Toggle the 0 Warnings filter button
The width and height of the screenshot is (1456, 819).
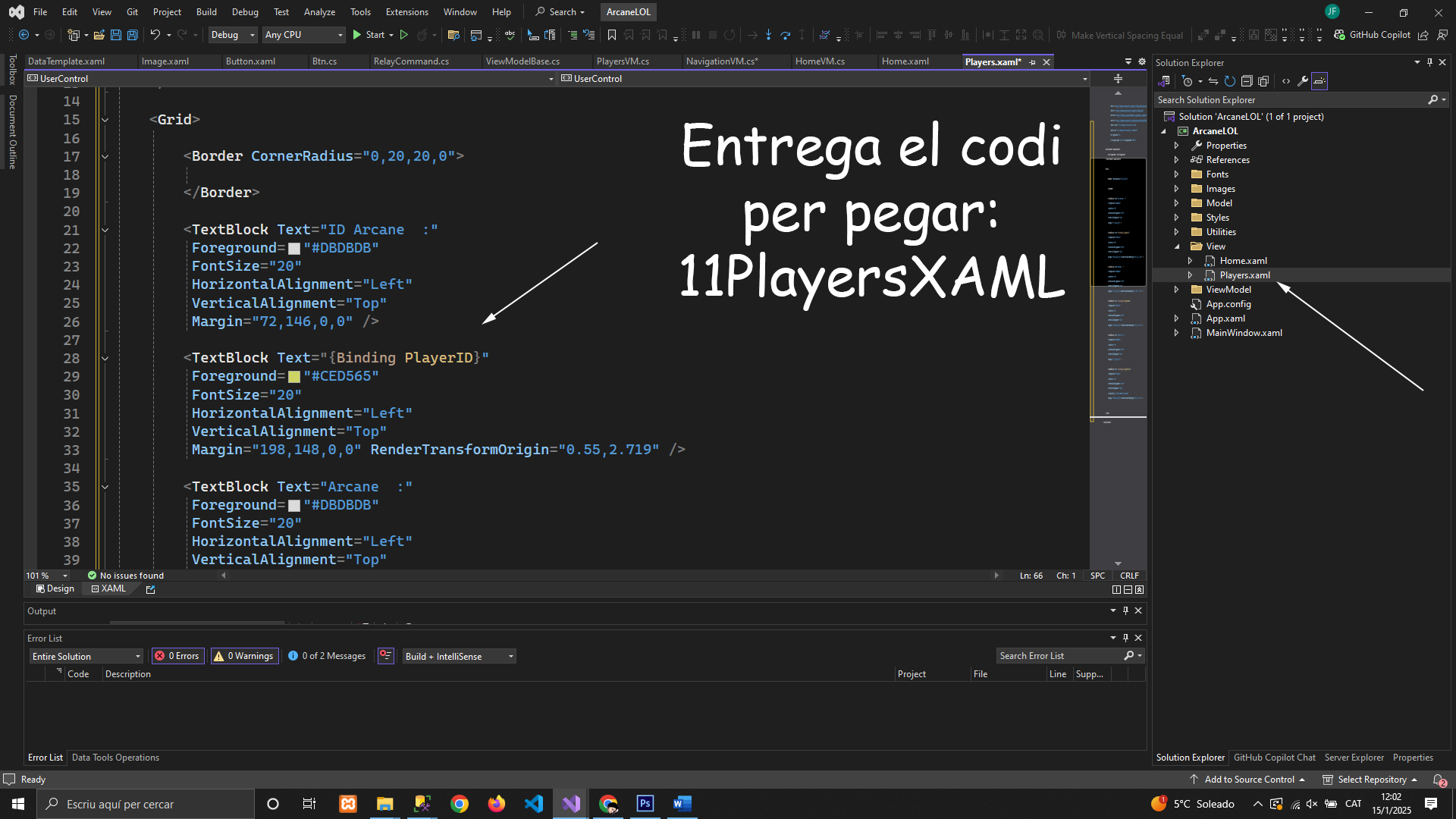243,656
